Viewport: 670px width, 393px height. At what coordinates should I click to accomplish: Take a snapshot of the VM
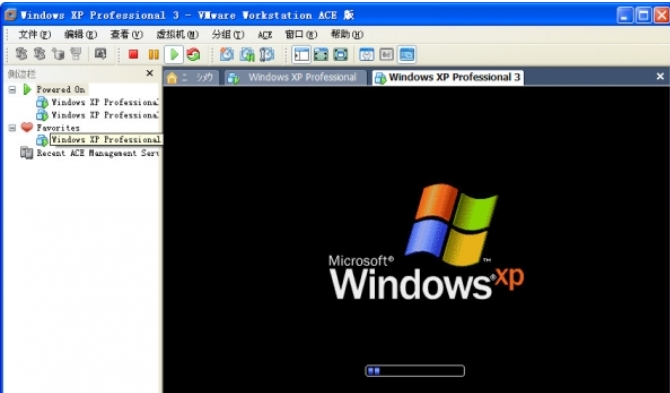(x=227, y=54)
